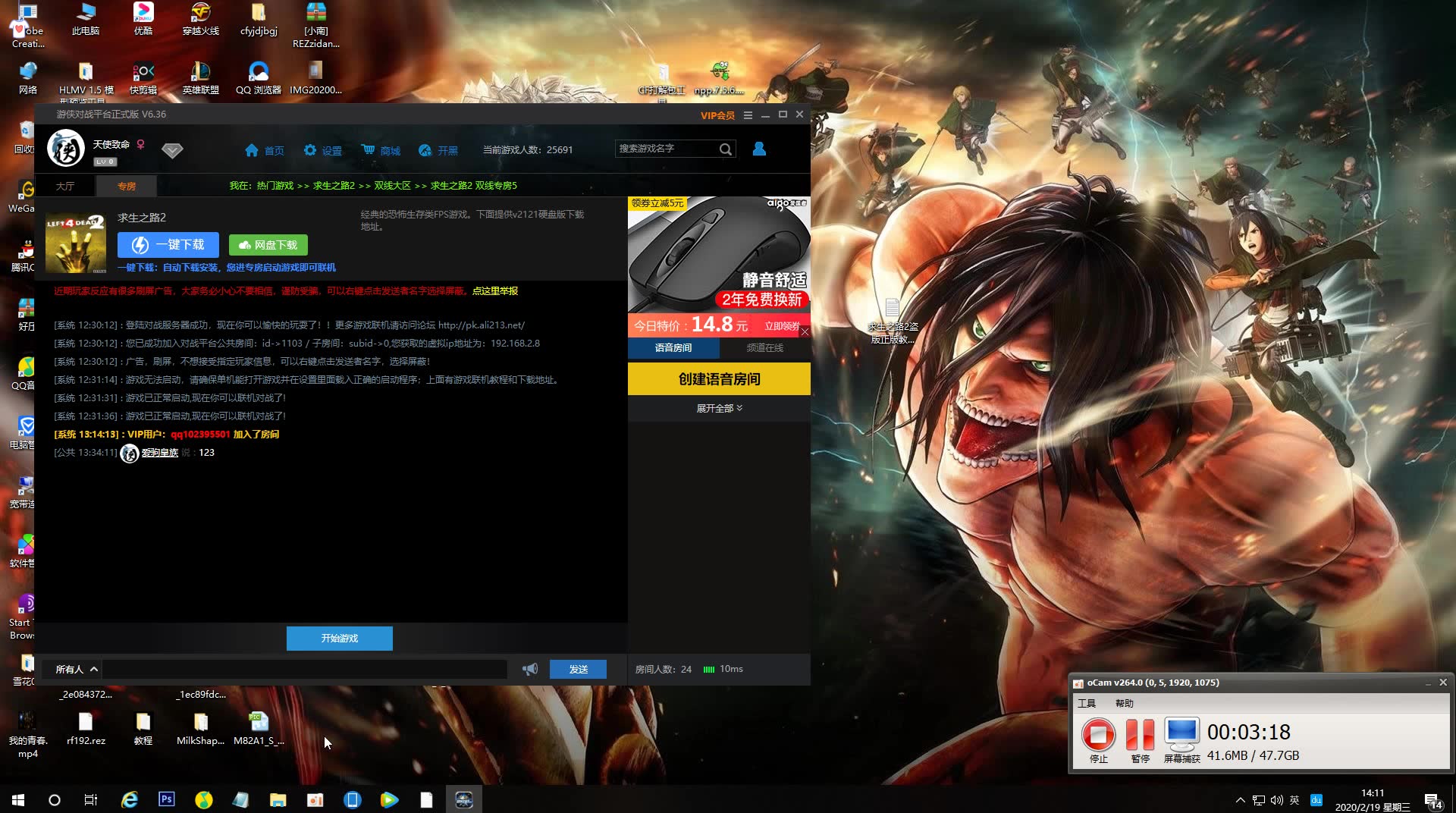
Task: Stop the oCam recording
Action: [1098, 735]
